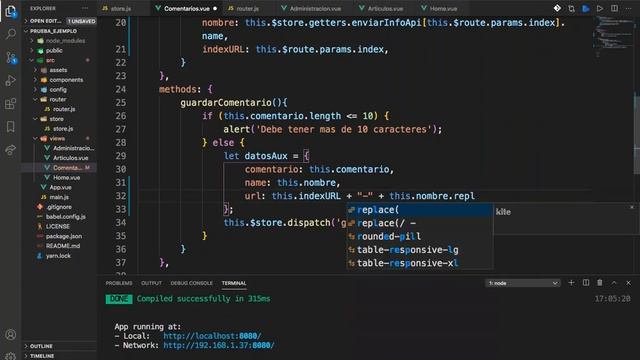The image size is (640, 360).
Task: Open router.js in the file tree
Action: 59,109
